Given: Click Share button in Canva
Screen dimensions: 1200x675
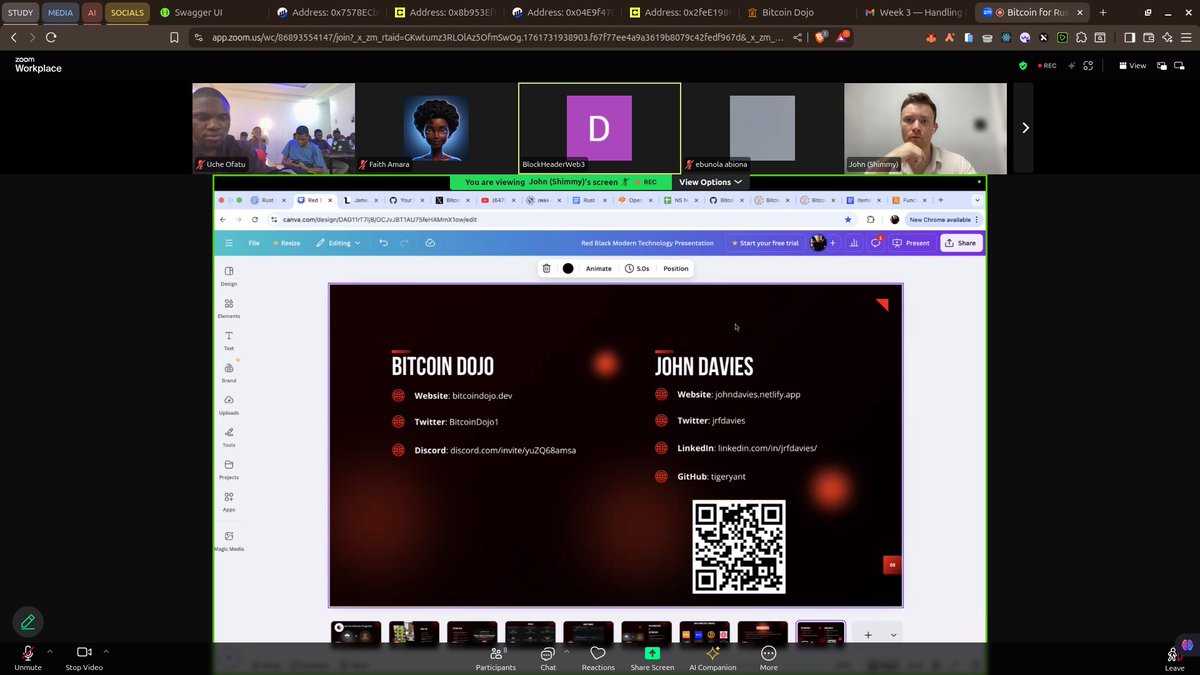Looking at the screenshot, I should coord(961,243).
